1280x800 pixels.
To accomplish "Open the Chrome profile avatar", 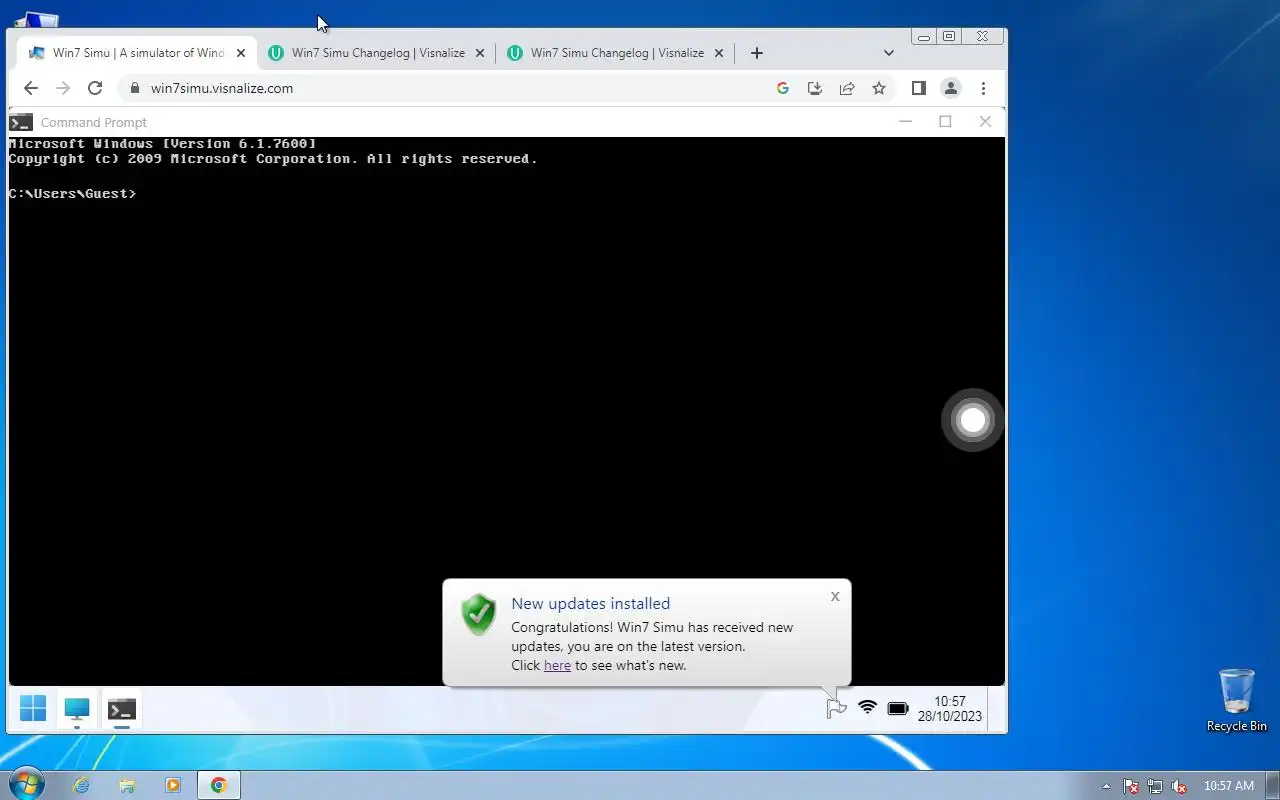I will (951, 88).
